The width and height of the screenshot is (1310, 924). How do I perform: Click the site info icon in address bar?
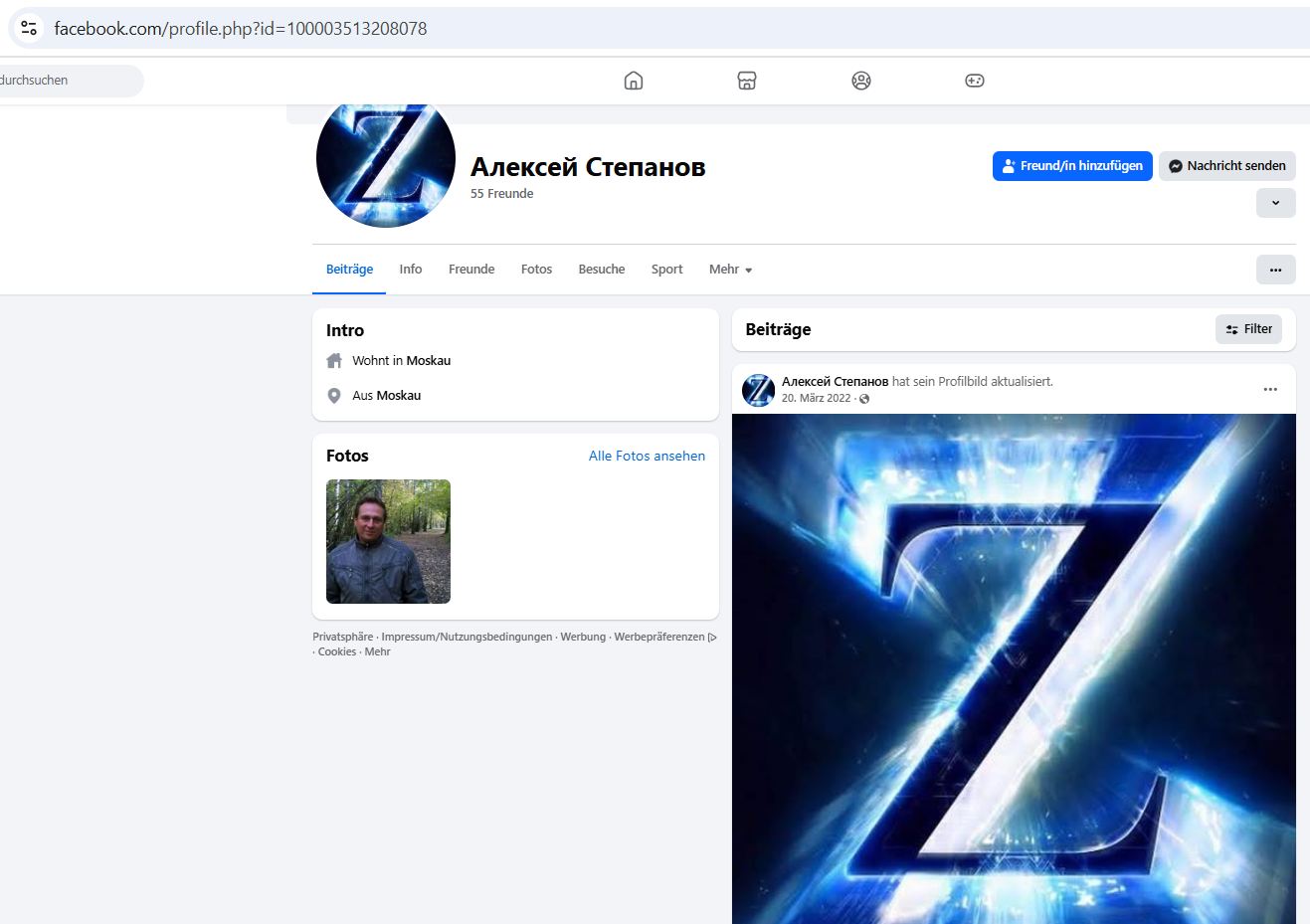pos(29,28)
